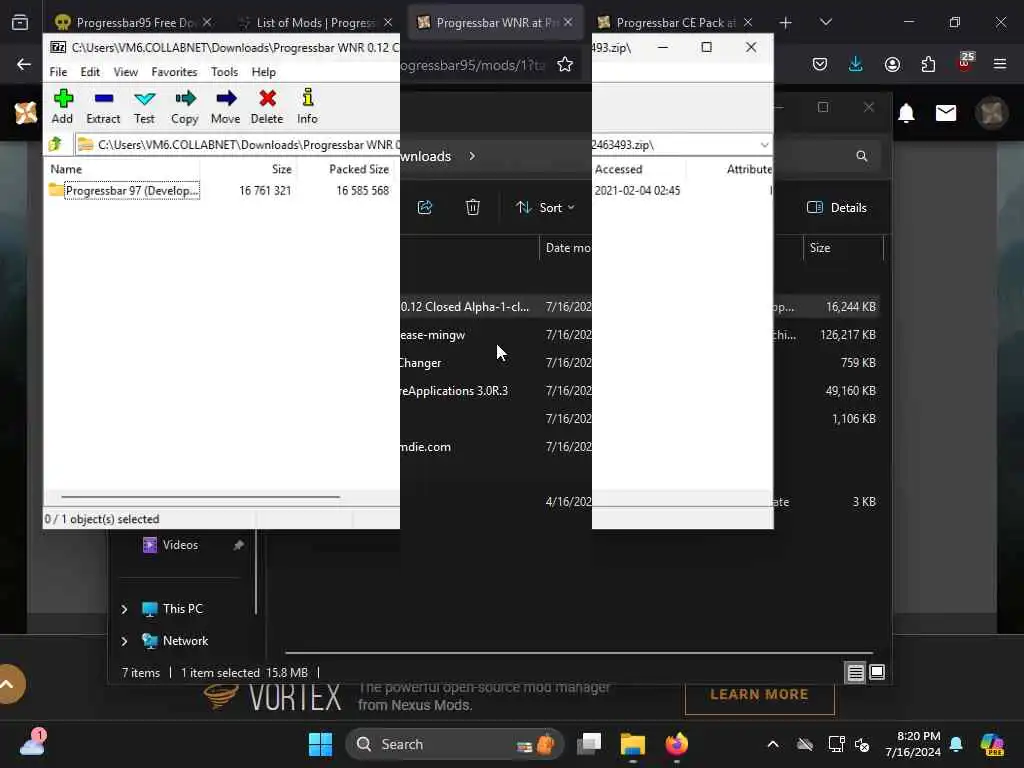1024x768 pixels.
Task: Open the Edit menu in 7-Zip
Action: click(90, 72)
